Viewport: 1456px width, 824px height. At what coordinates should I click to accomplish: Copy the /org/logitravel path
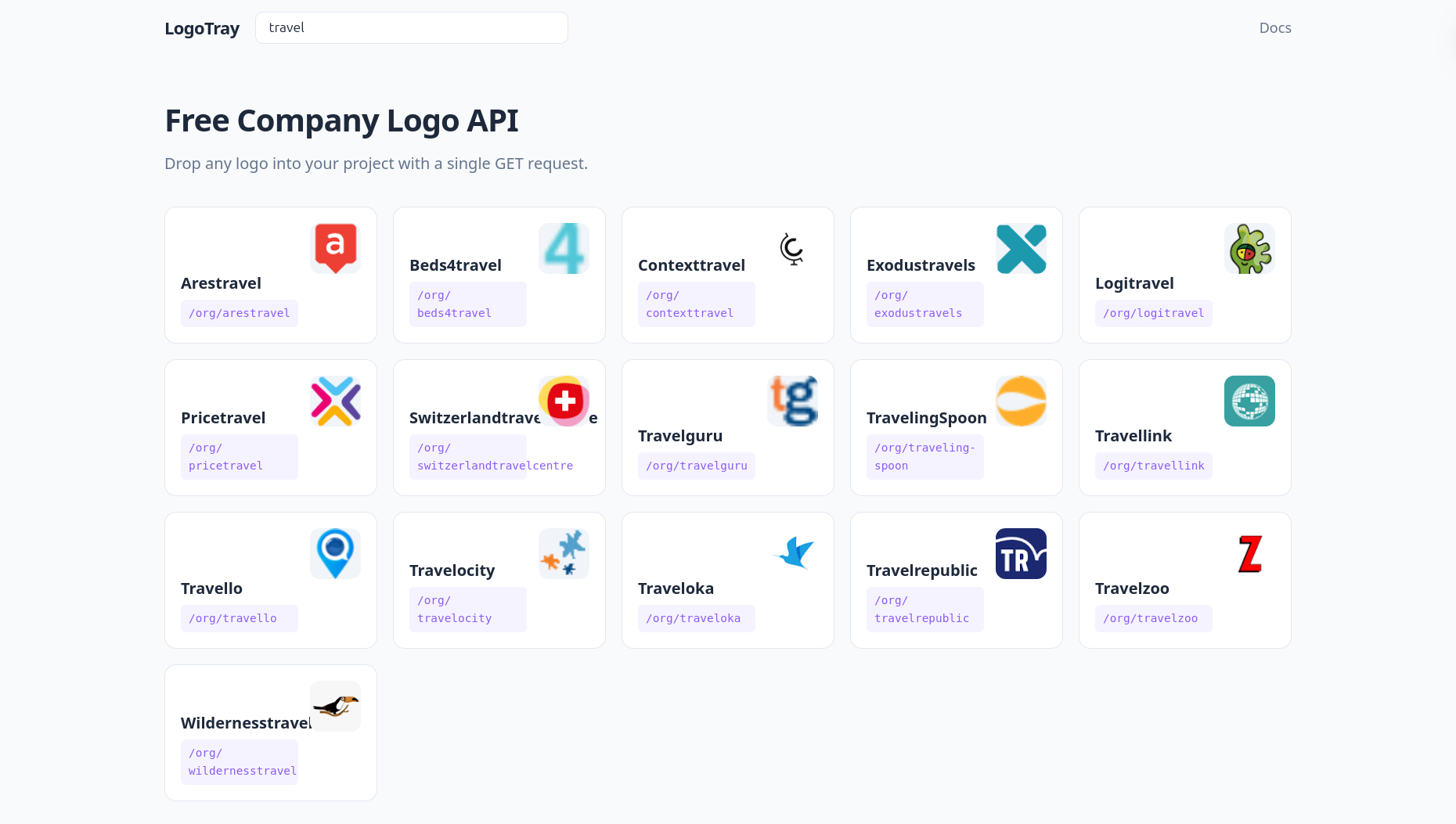(1154, 313)
